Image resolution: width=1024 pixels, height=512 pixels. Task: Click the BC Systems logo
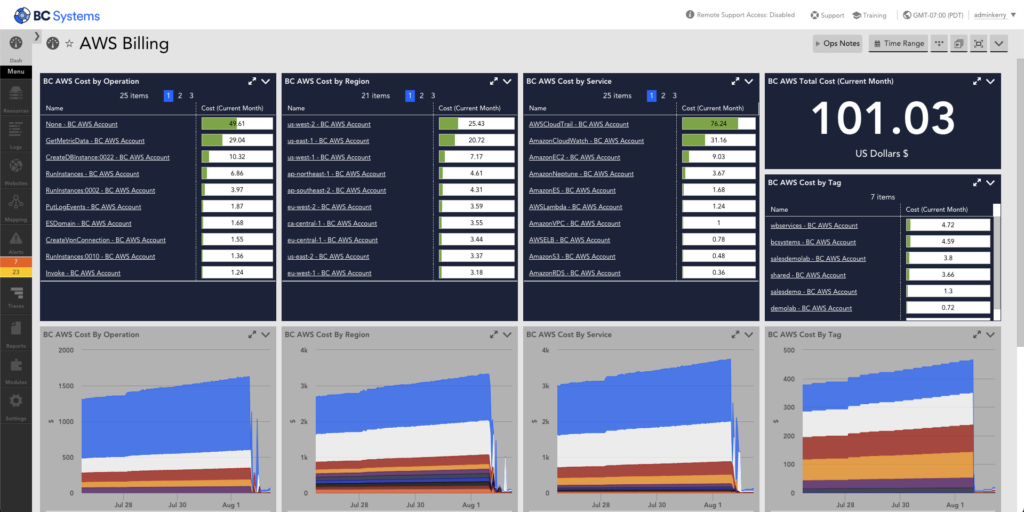[x=57, y=14]
